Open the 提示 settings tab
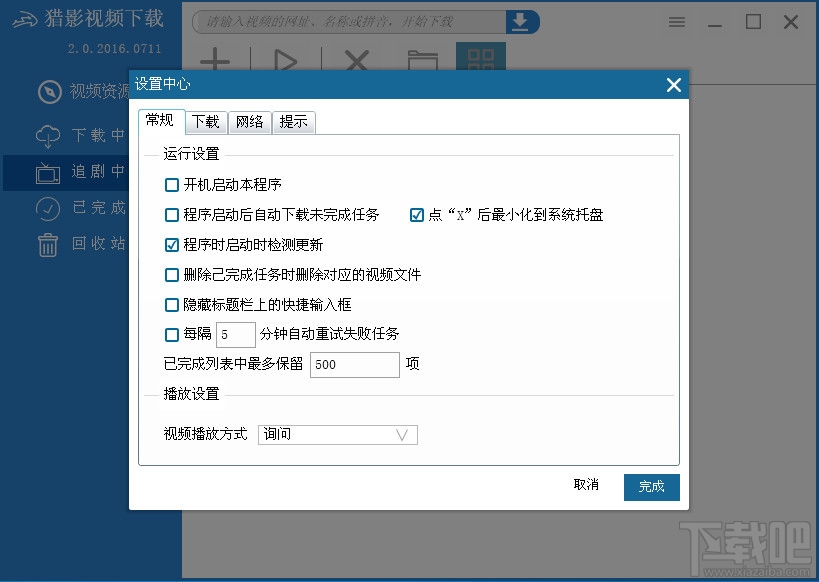 (x=293, y=122)
